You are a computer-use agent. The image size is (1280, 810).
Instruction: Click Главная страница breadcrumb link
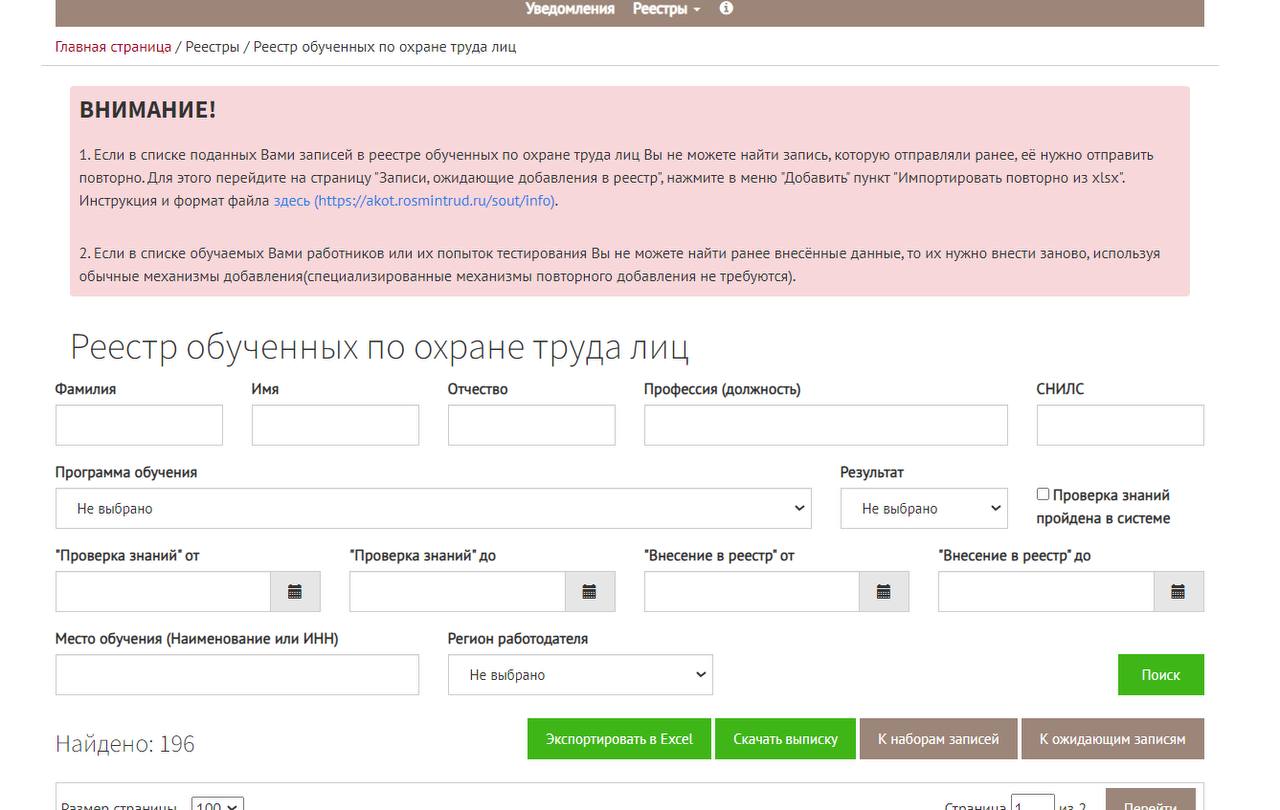[x=113, y=47]
